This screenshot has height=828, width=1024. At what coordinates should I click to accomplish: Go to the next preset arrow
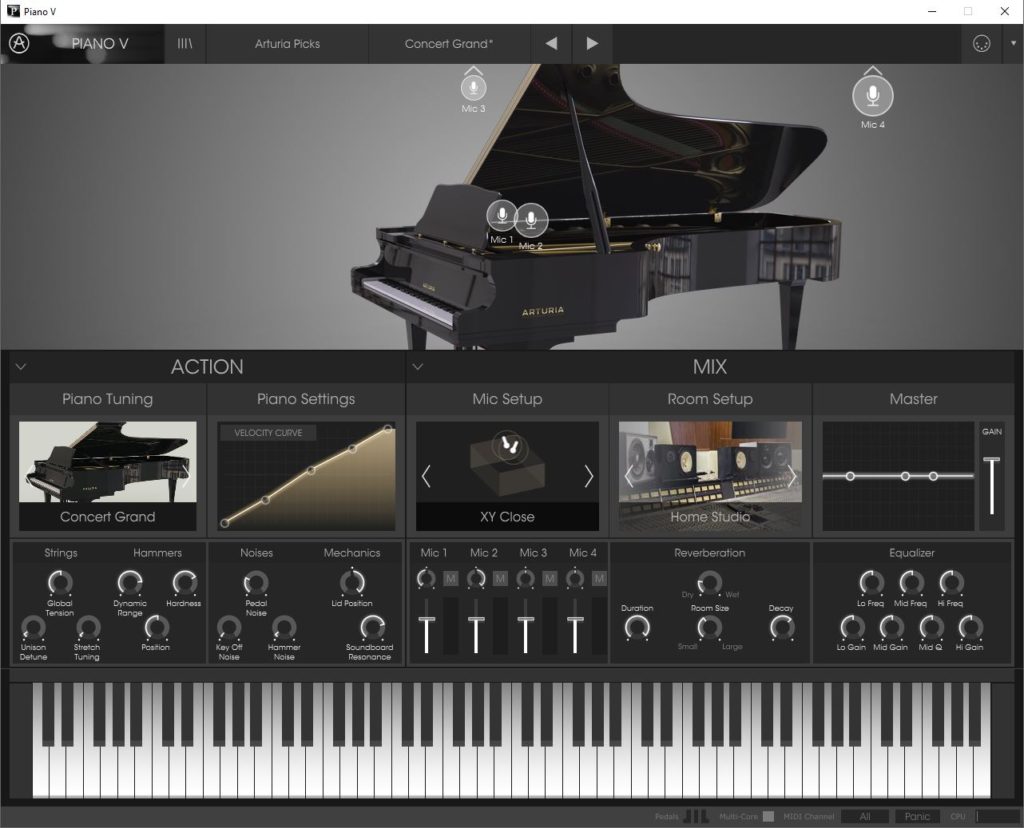pos(592,44)
